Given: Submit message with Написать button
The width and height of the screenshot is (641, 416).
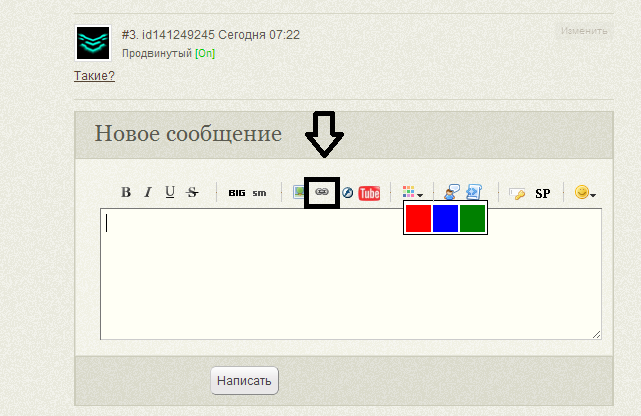Looking at the screenshot, I should pos(244,380).
